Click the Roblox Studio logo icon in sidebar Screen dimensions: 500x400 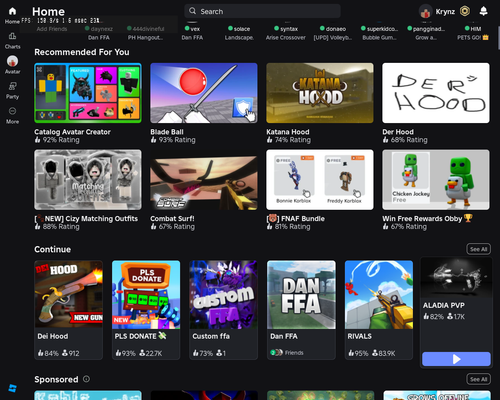12,388
